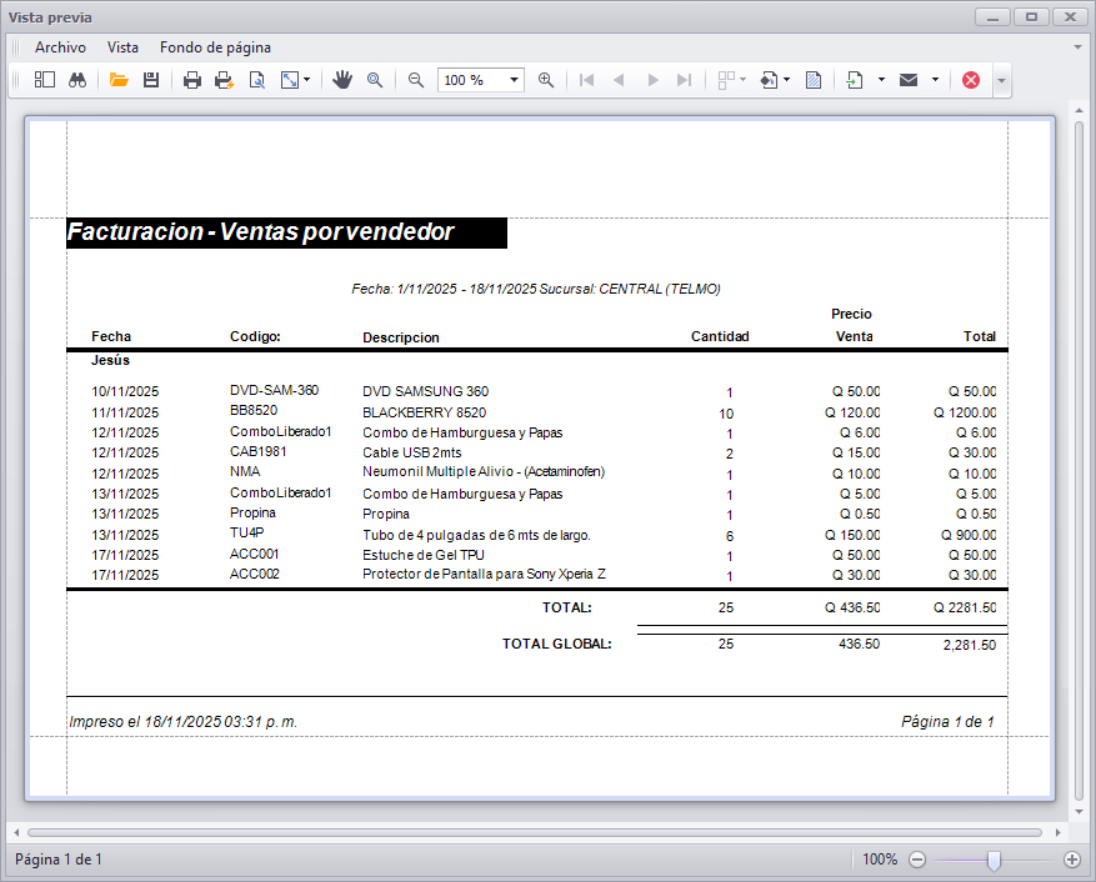Open the Fondo de página menu
This screenshot has height=882, width=1096.
(x=215, y=47)
